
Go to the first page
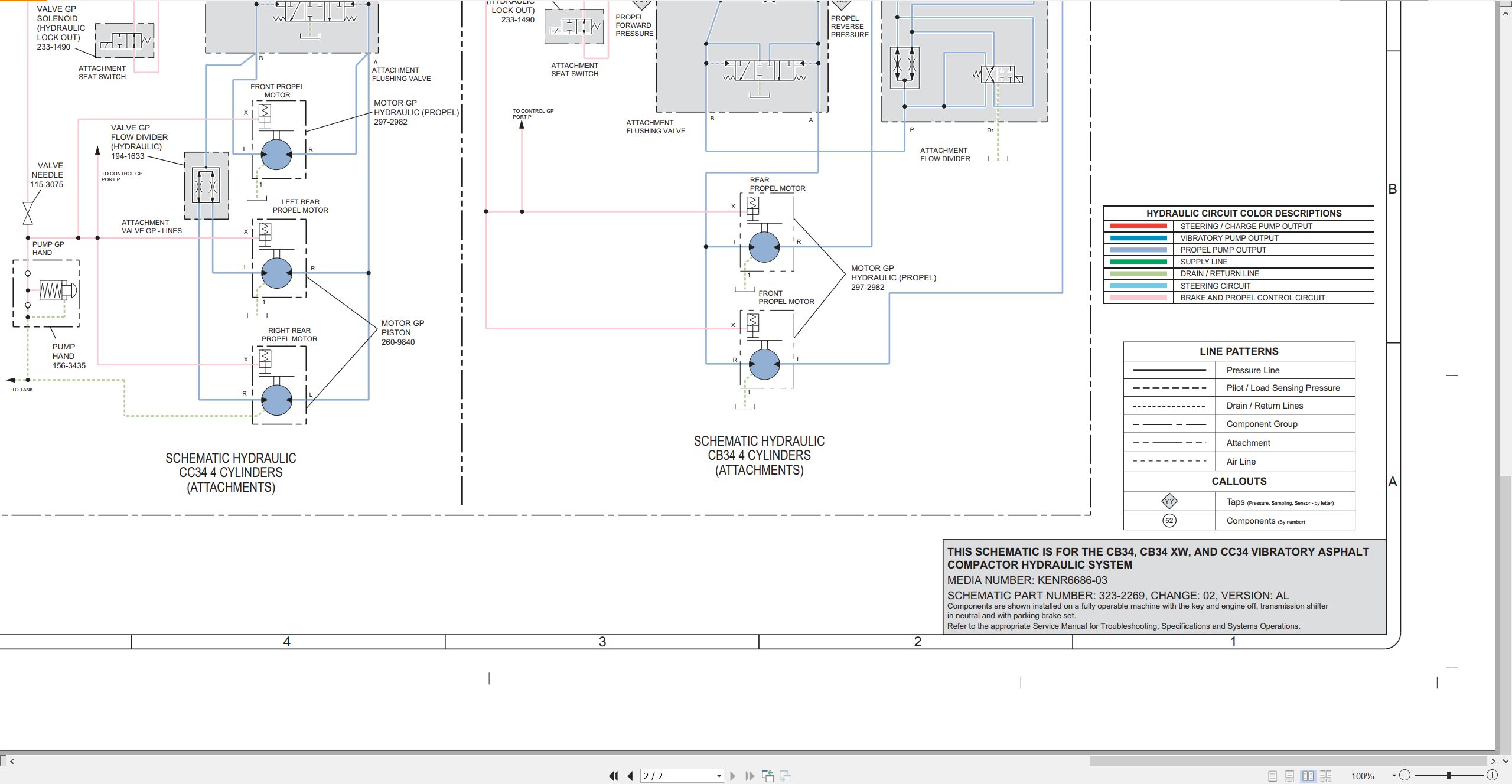point(614,776)
